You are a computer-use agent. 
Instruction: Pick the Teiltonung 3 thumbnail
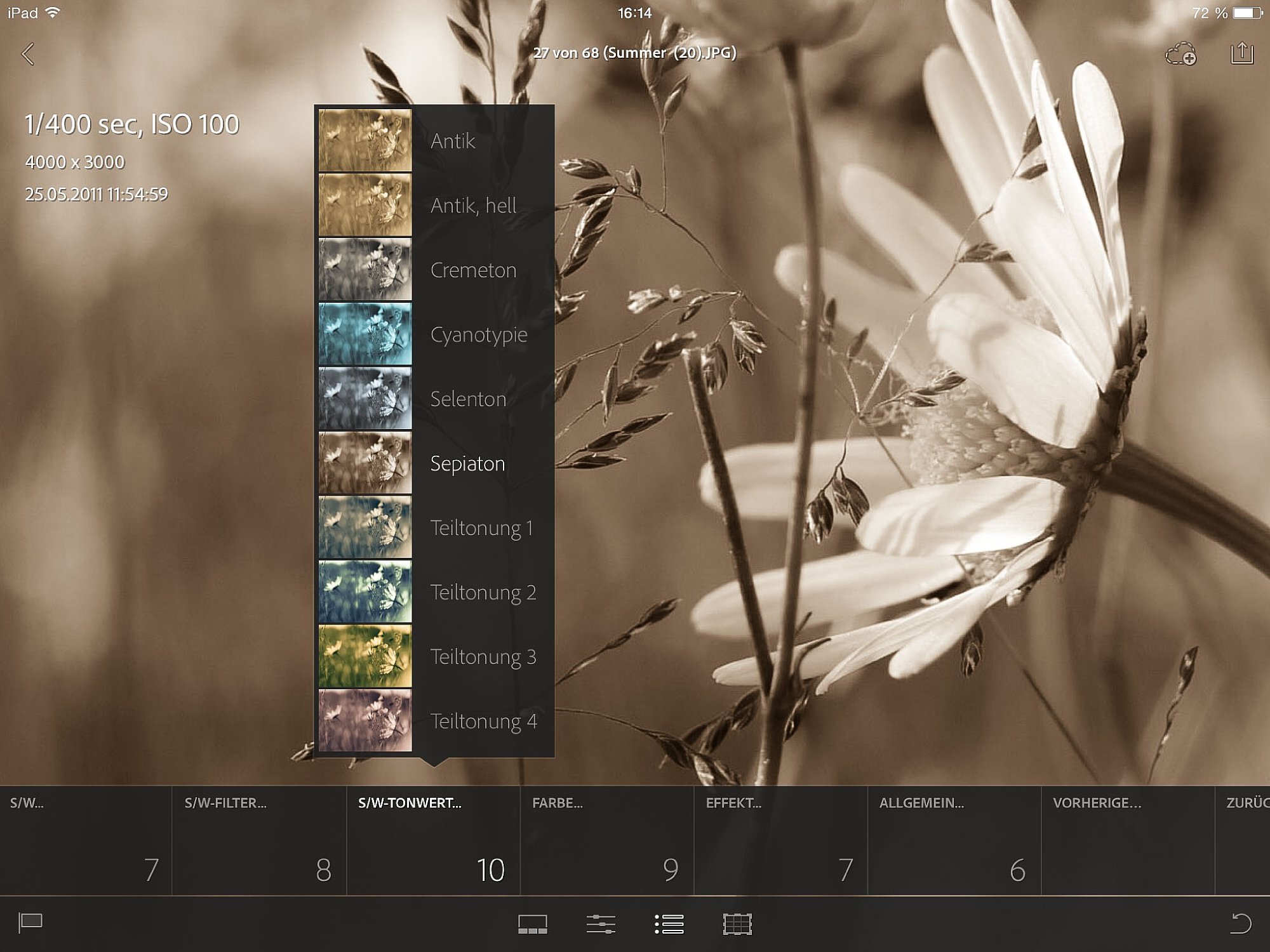365,656
